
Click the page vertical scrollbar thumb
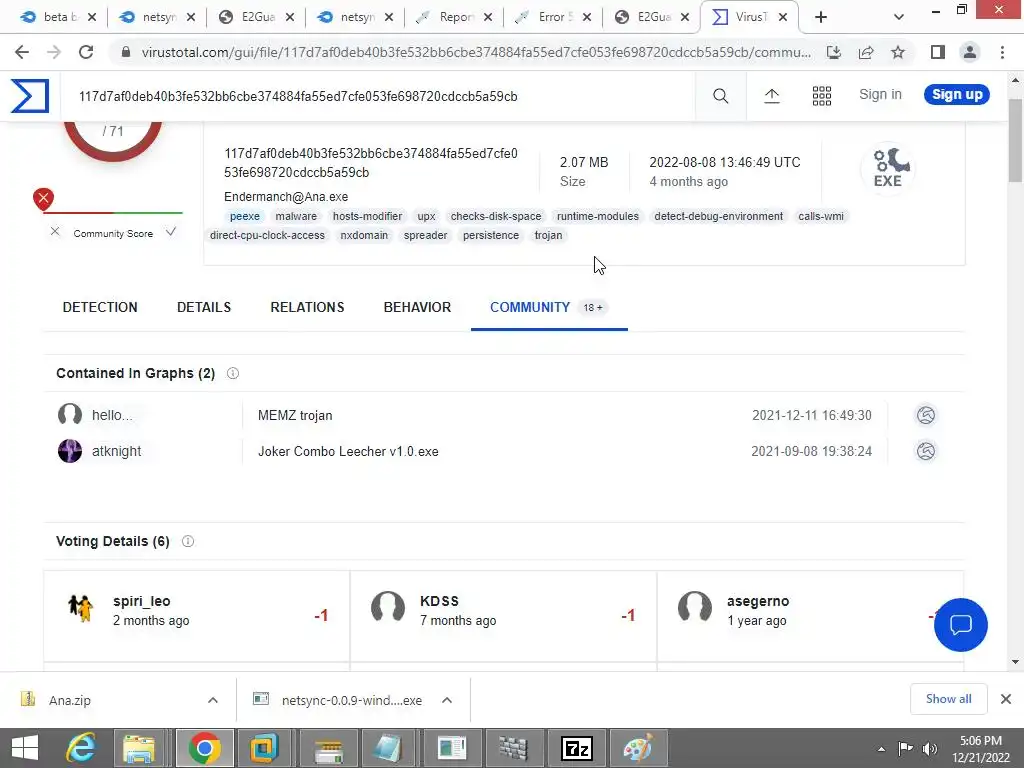1015,140
